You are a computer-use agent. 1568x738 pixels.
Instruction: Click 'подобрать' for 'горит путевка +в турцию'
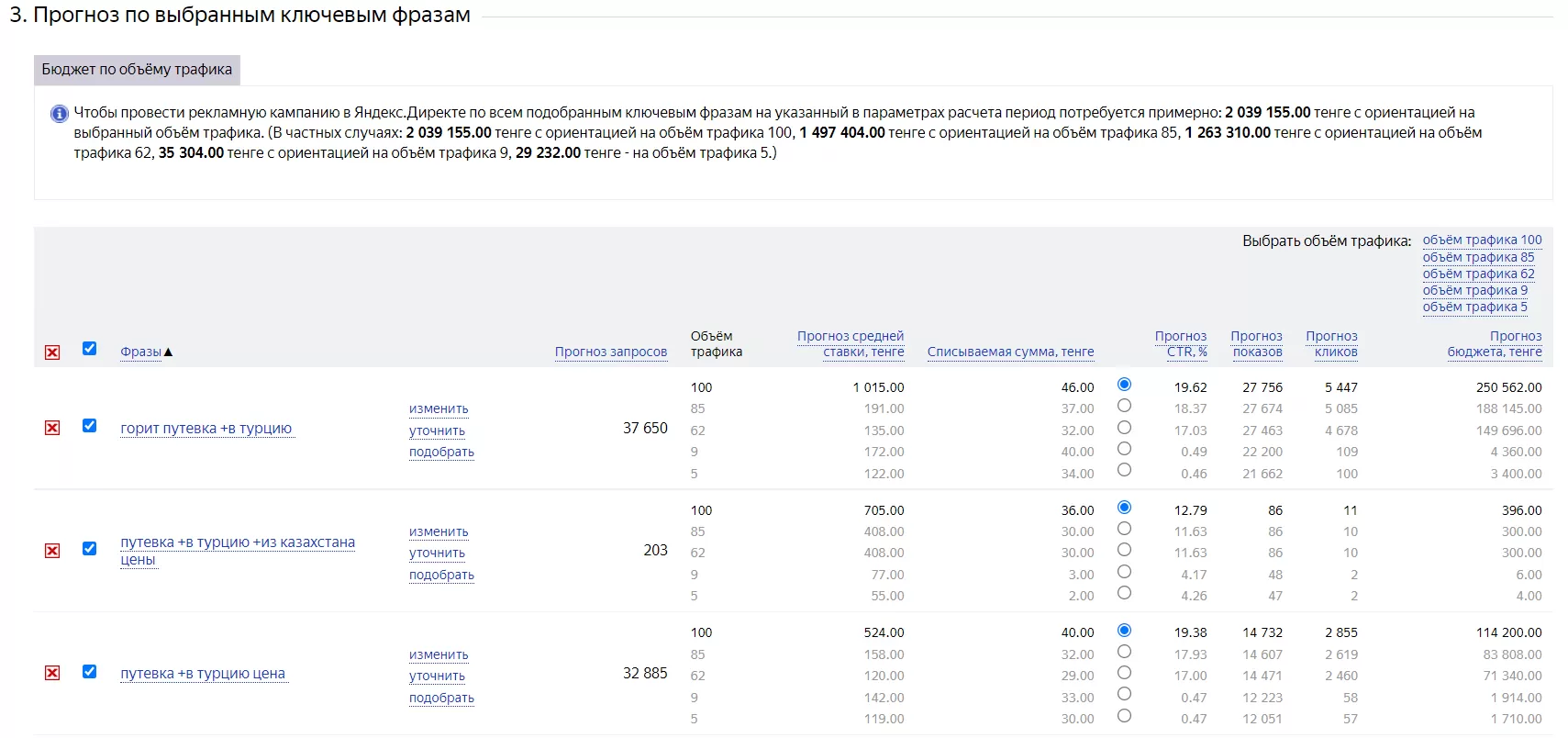point(441,453)
